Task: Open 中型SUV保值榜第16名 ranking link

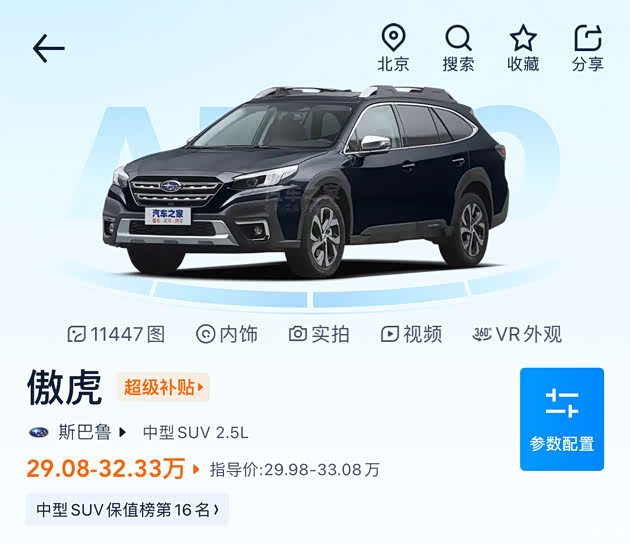Action: point(127,510)
